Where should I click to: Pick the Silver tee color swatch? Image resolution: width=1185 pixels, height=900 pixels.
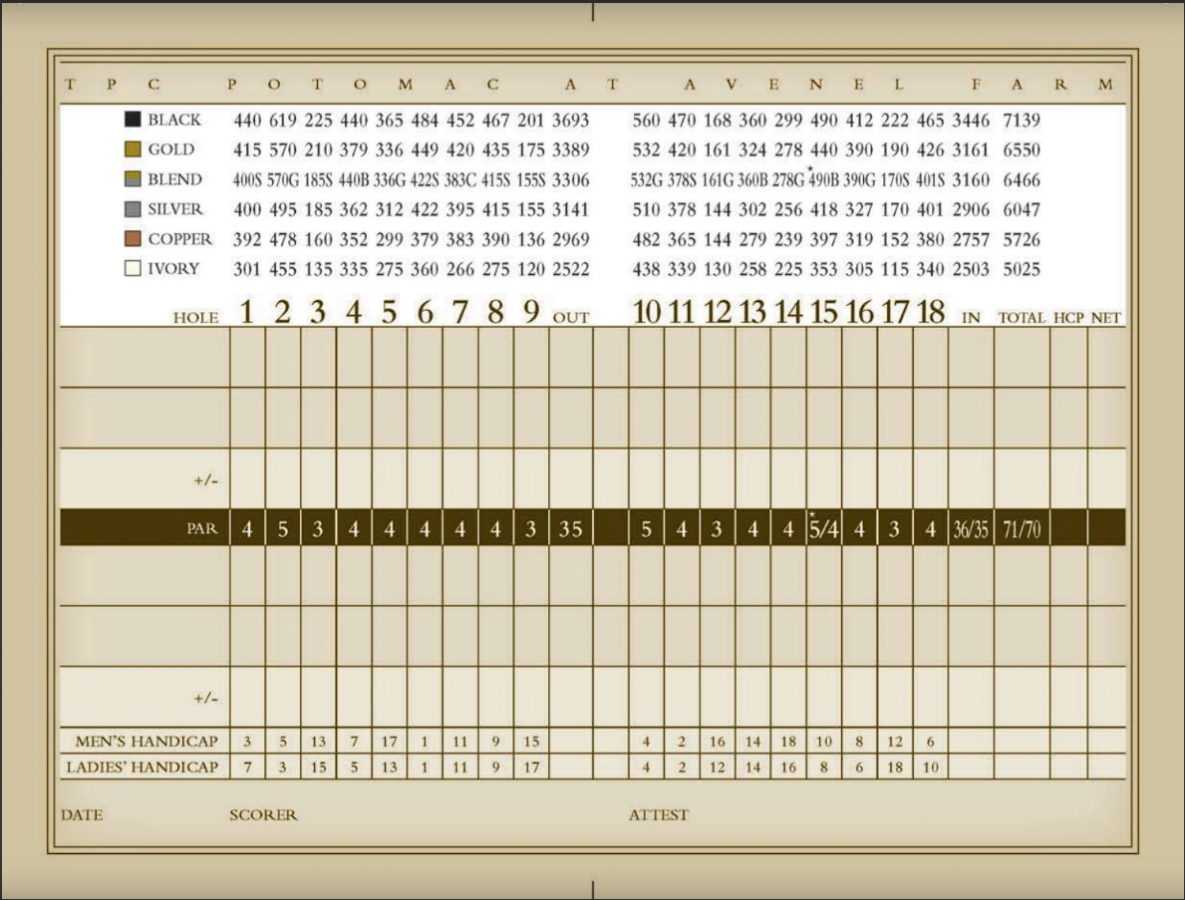[x=132, y=210]
